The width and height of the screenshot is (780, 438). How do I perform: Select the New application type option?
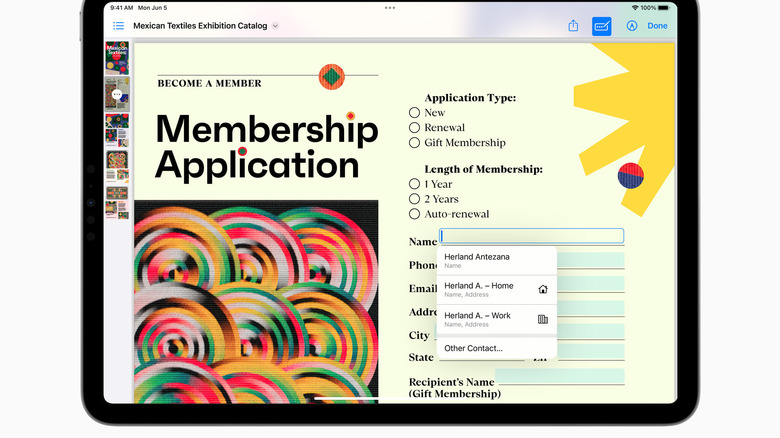(414, 113)
